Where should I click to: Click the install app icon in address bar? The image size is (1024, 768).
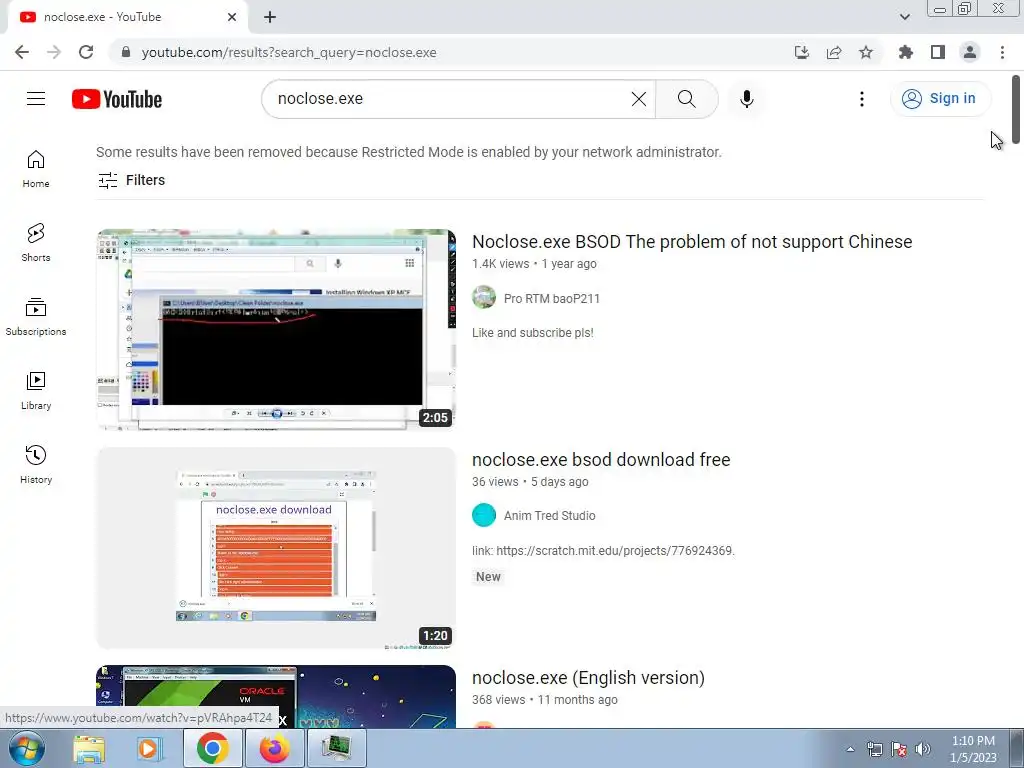[x=801, y=52]
